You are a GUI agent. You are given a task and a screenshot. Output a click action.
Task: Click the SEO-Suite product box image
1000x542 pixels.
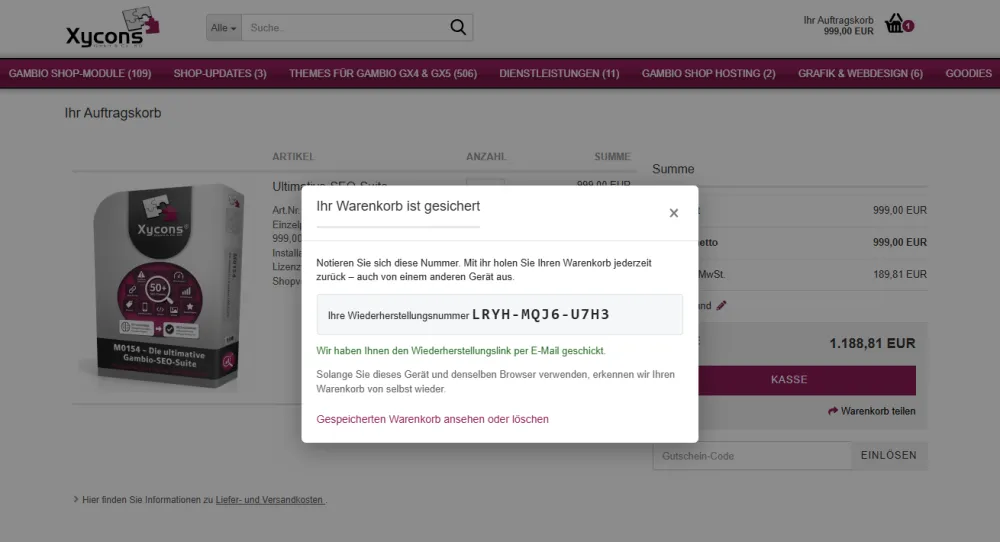tap(169, 287)
